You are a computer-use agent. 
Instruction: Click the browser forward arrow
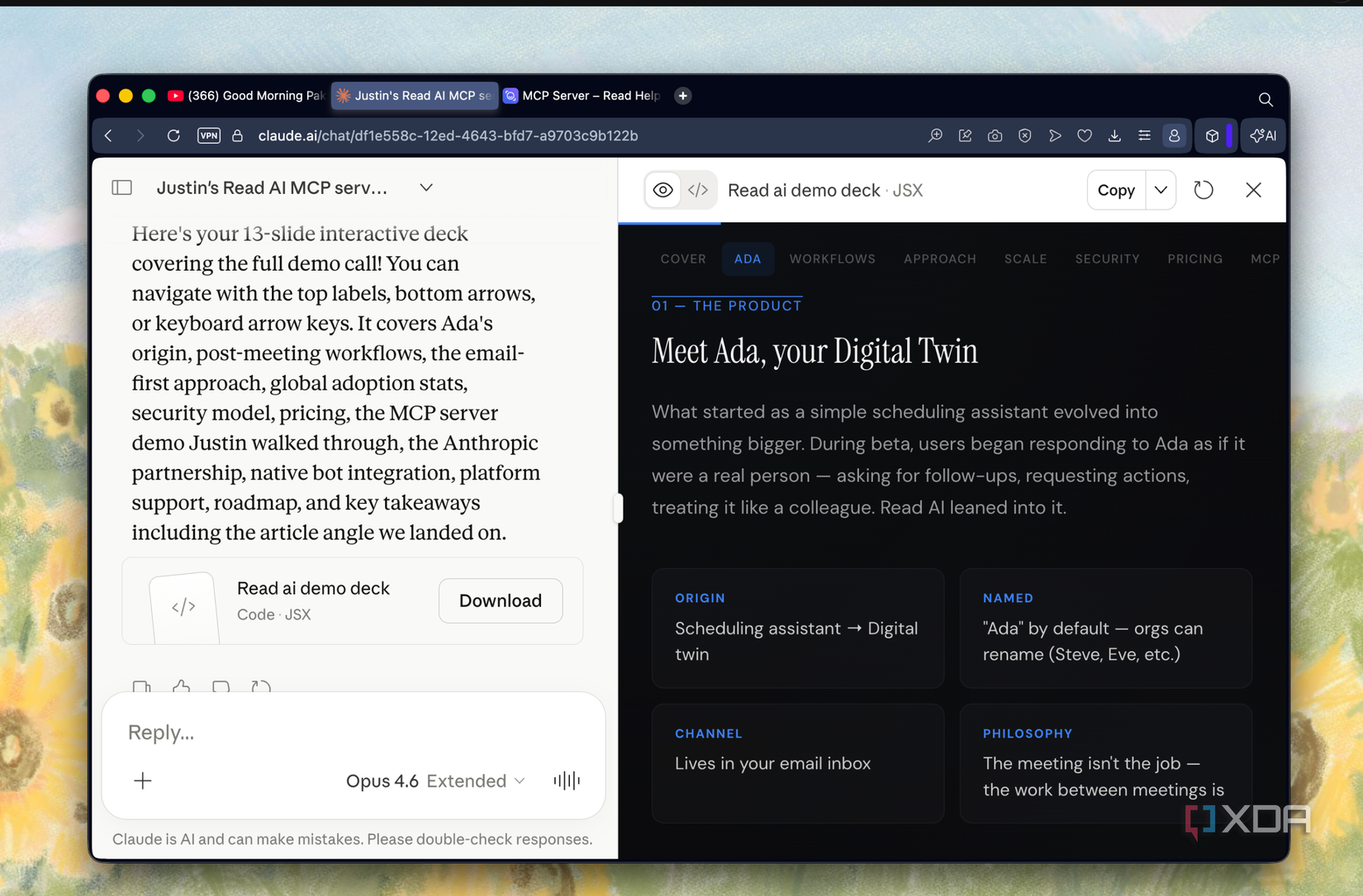pyautogui.click(x=140, y=135)
